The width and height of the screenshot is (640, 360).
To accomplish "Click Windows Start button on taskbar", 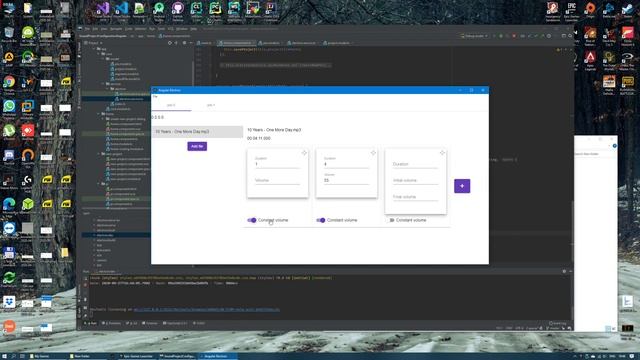I will (4, 356).
